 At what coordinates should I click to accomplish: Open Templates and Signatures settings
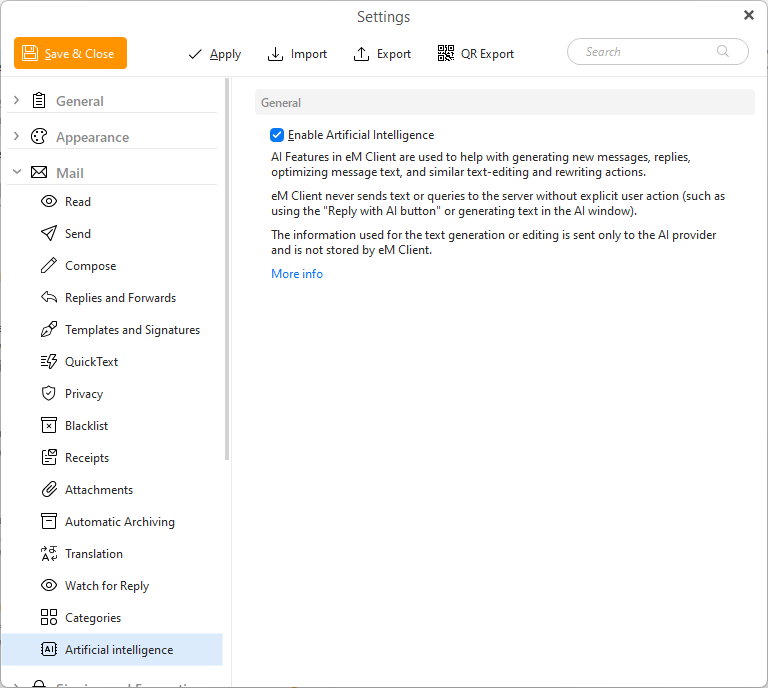132,330
